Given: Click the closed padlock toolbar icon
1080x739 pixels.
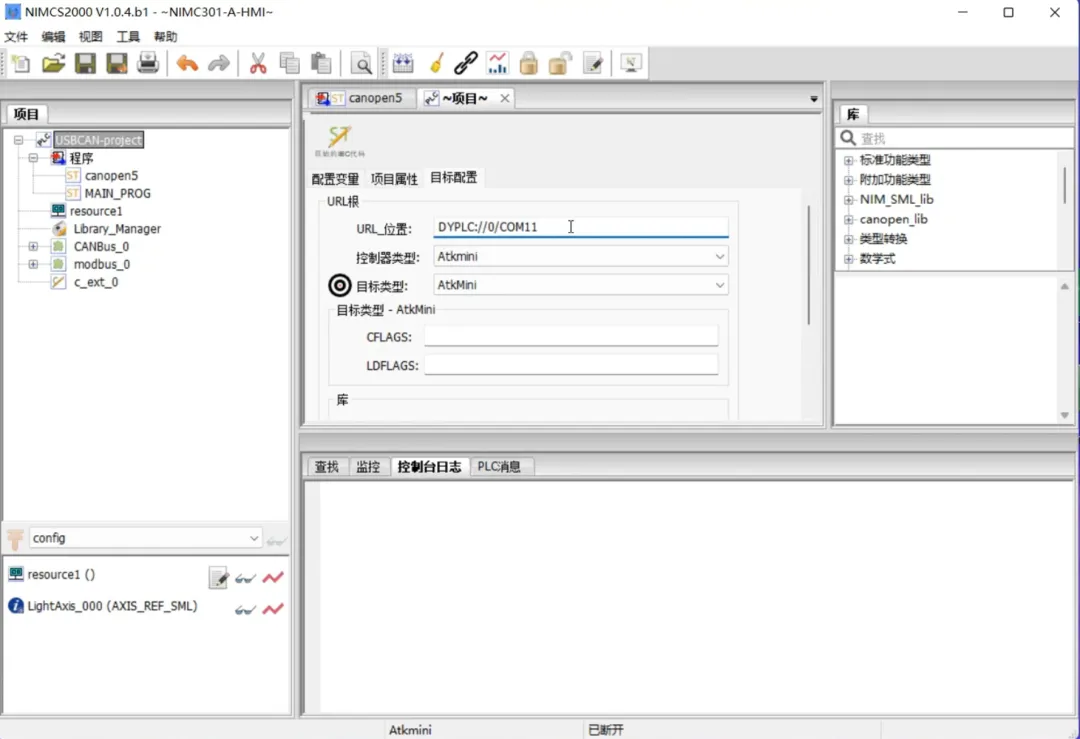Looking at the screenshot, I should pyautogui.click(x=528, y=63).
